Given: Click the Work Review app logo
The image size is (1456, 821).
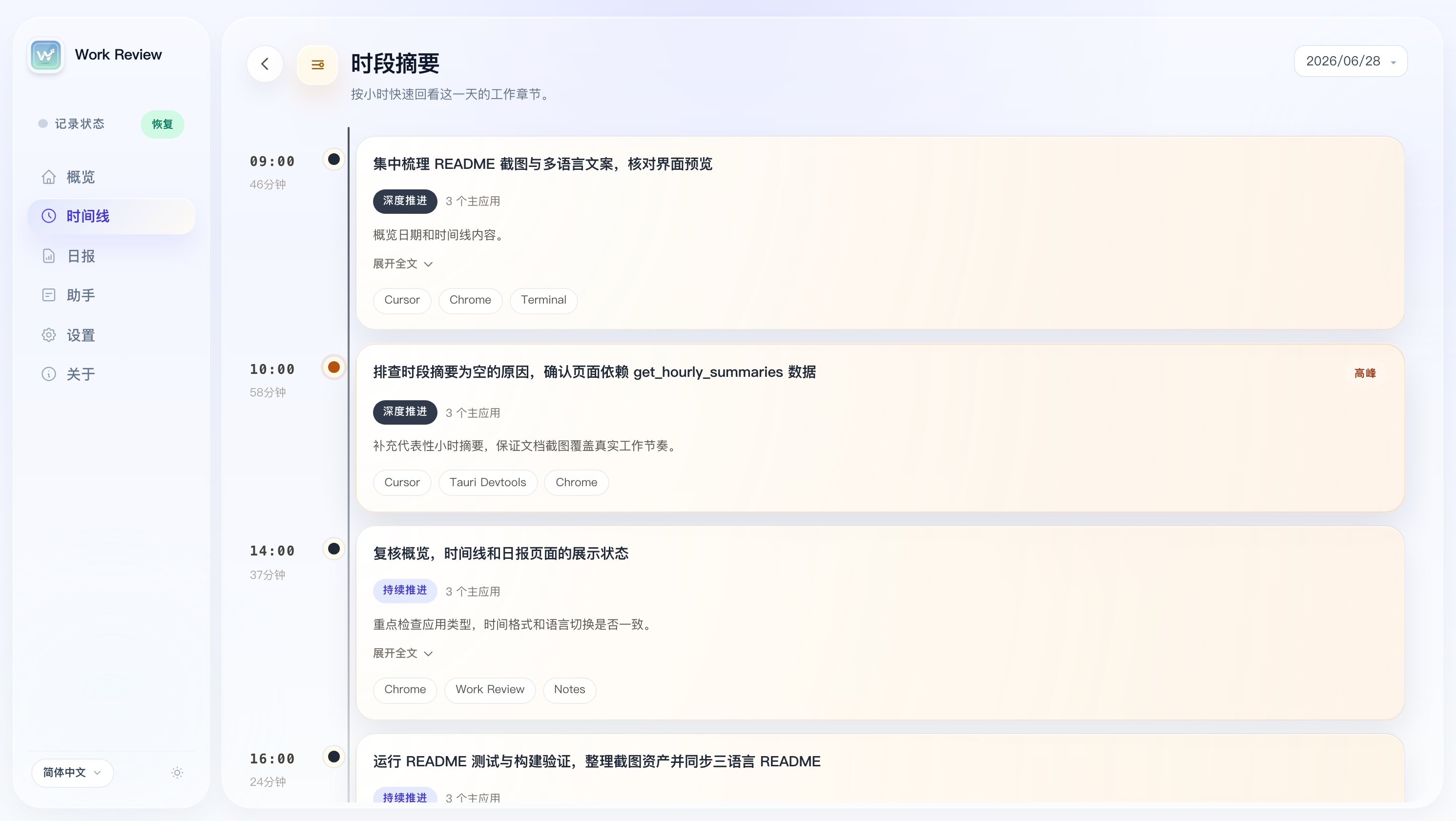Looking at the screenshot, I should click(46, 55).
